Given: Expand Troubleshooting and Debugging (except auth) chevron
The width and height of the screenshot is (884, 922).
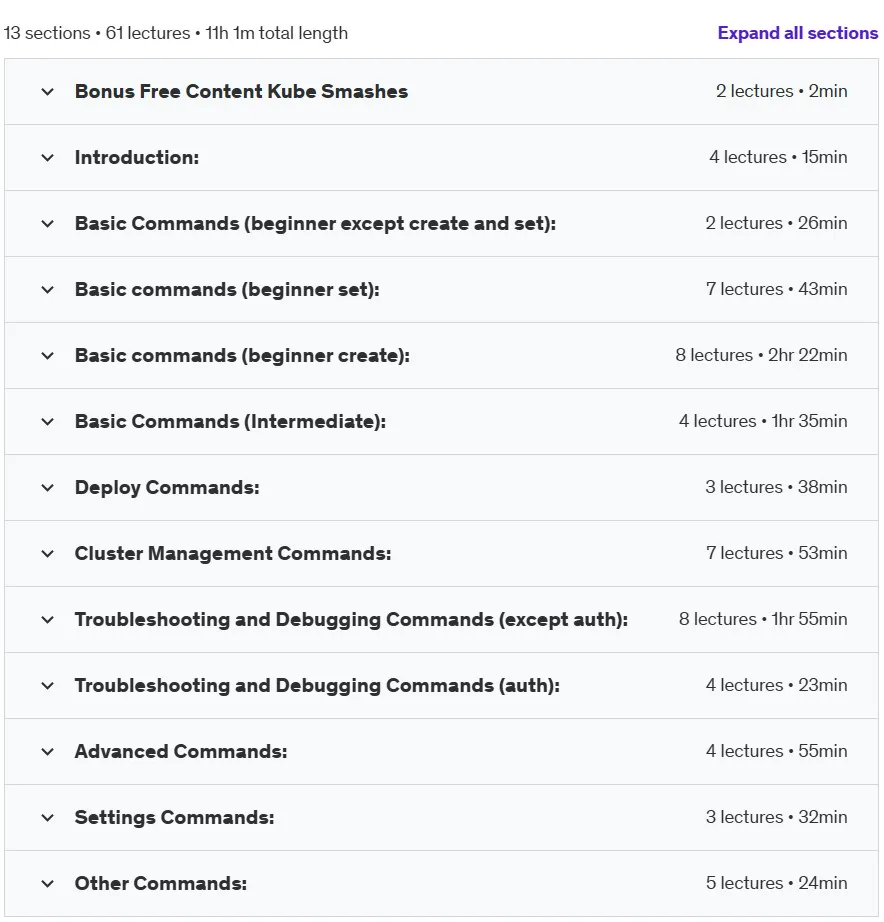Looking at the screenshot, I should coord(48,619).
